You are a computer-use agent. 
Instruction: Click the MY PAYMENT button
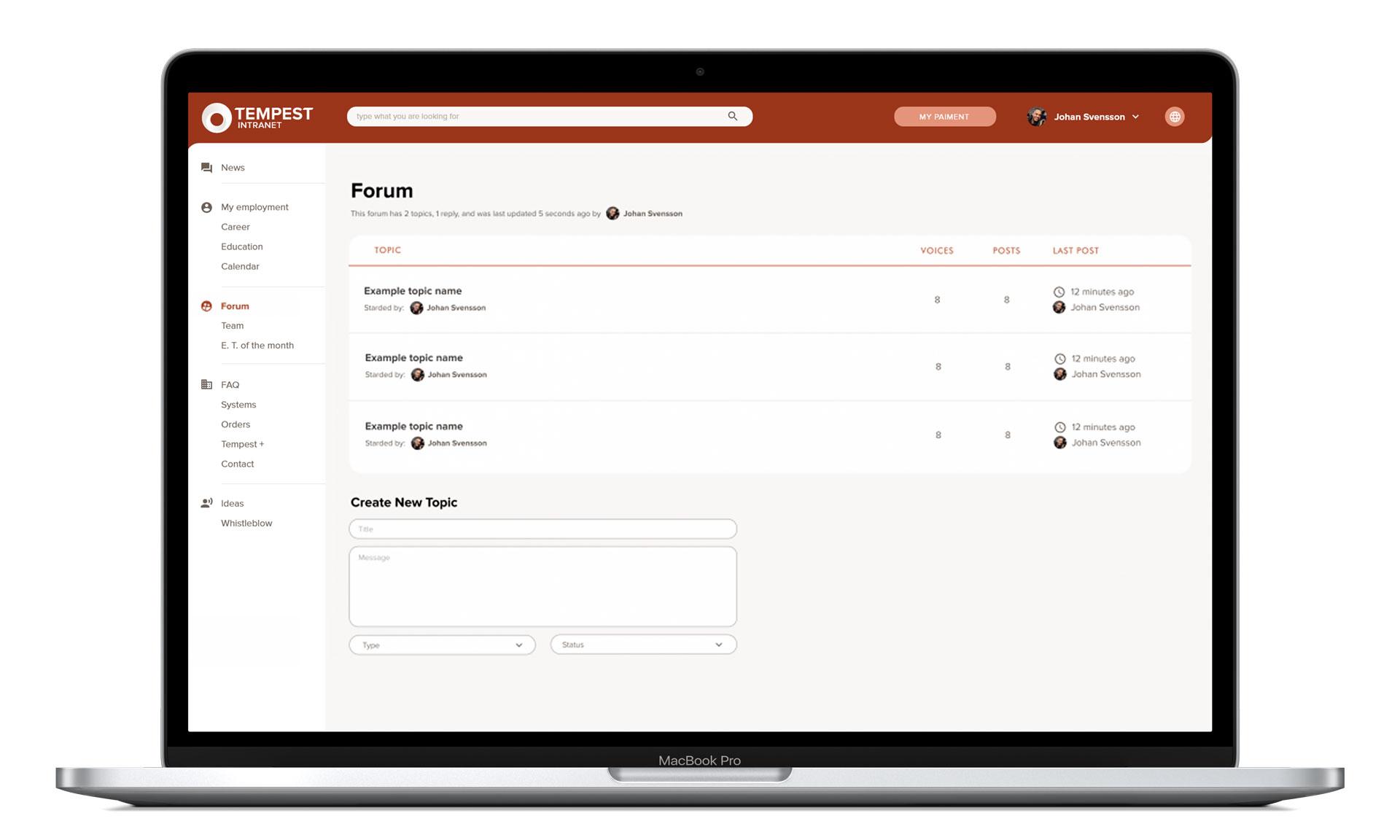click(944, 116)
